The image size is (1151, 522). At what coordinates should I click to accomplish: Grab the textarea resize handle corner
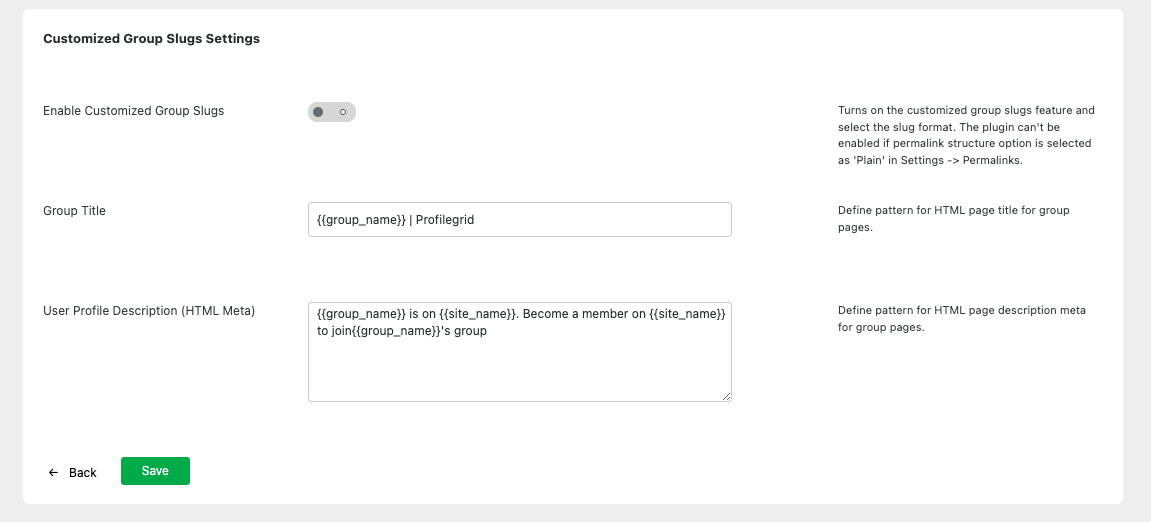(x=726, y=396)
